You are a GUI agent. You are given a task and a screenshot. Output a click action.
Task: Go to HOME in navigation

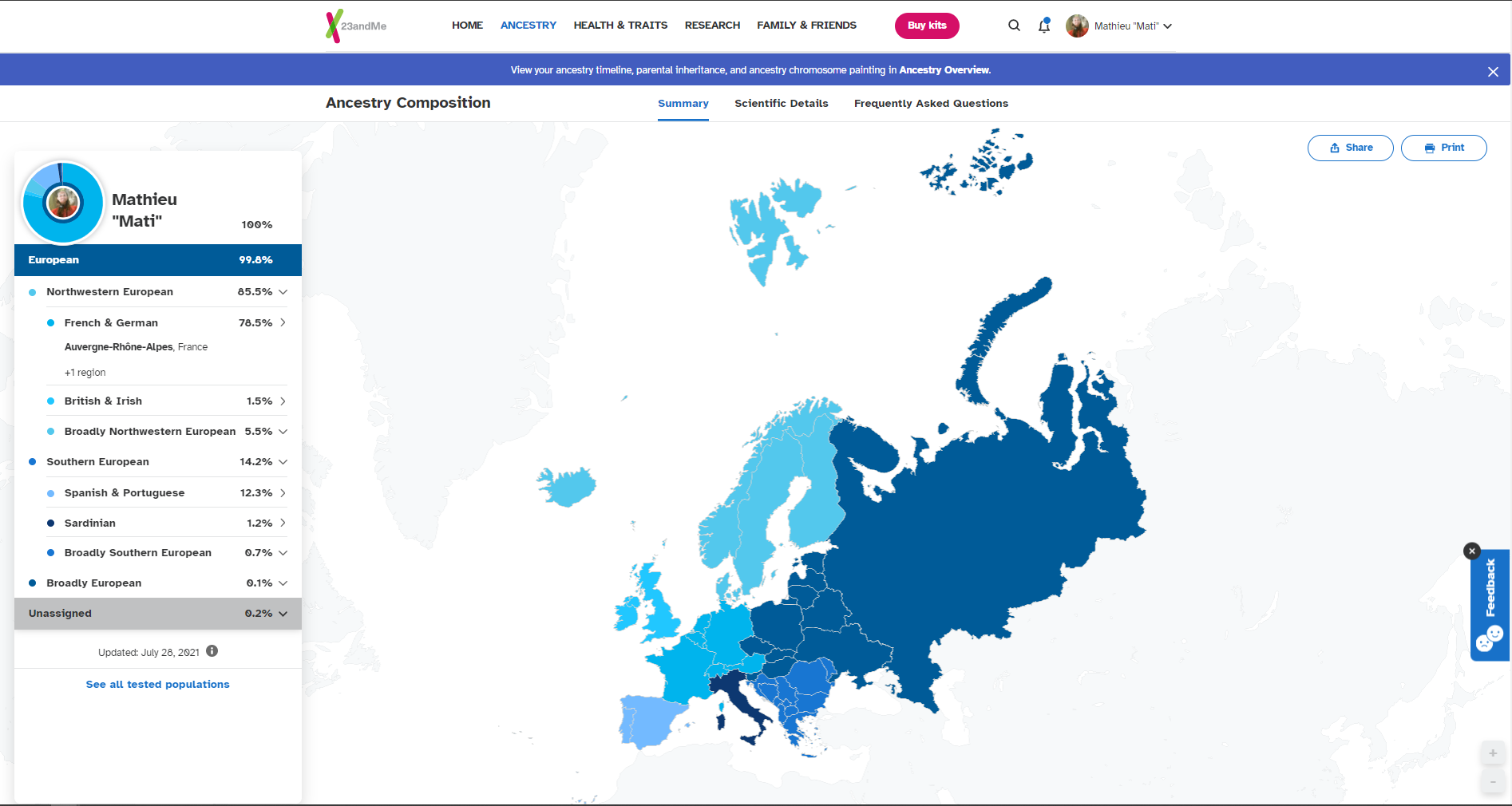tap(467, 26)
